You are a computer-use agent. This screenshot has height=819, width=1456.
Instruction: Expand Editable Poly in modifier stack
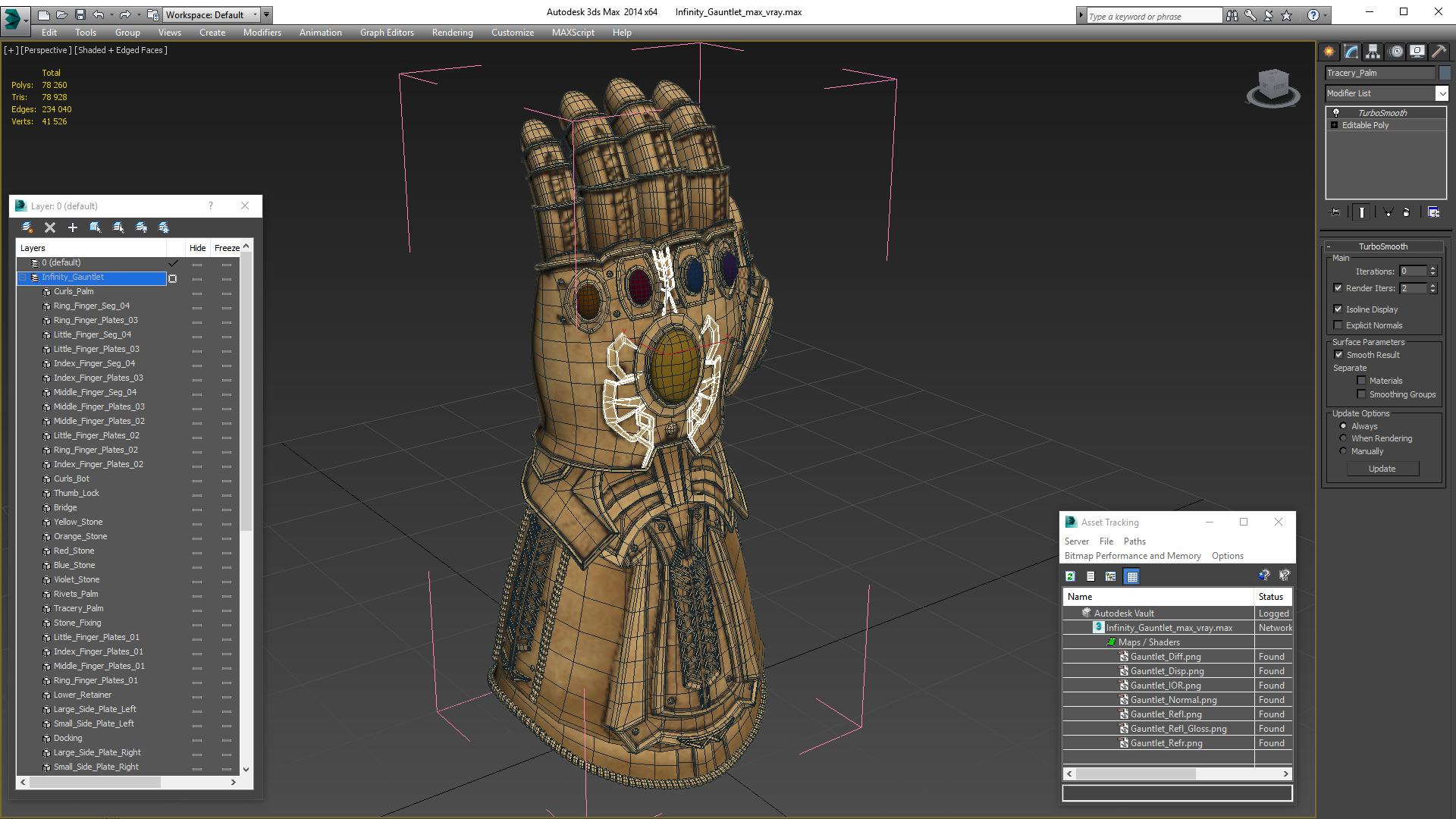1335,125
